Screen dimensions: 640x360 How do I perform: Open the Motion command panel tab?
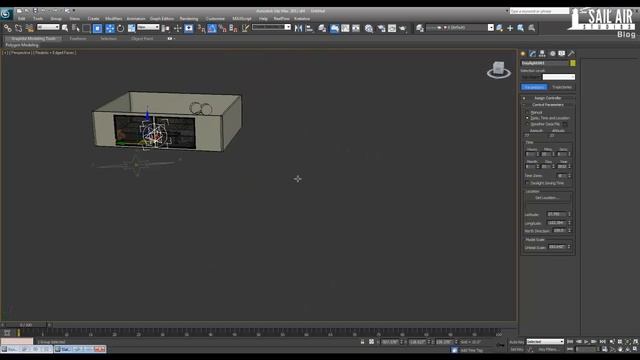click(552, 53)
